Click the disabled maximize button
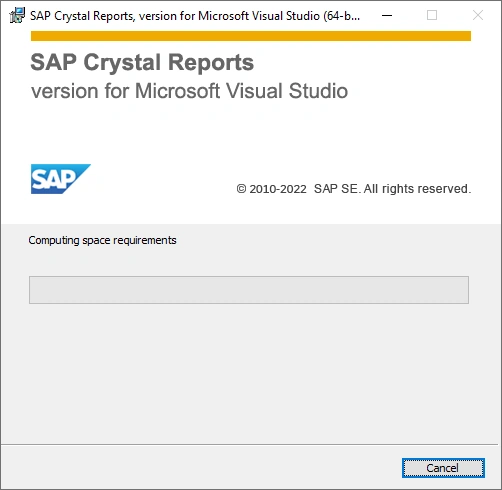This screenshot has height=490, width=502. (432, 15)
